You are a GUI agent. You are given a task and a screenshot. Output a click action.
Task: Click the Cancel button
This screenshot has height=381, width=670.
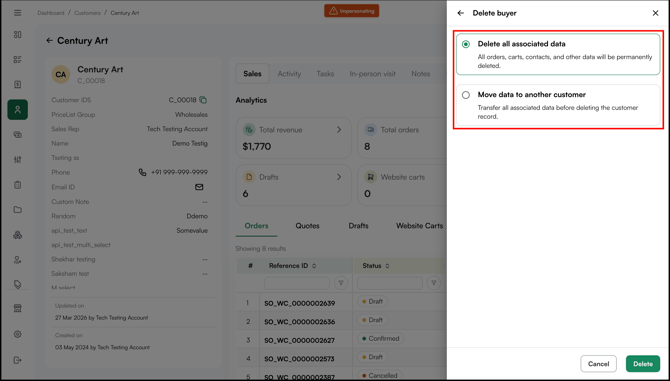[598, 364]
